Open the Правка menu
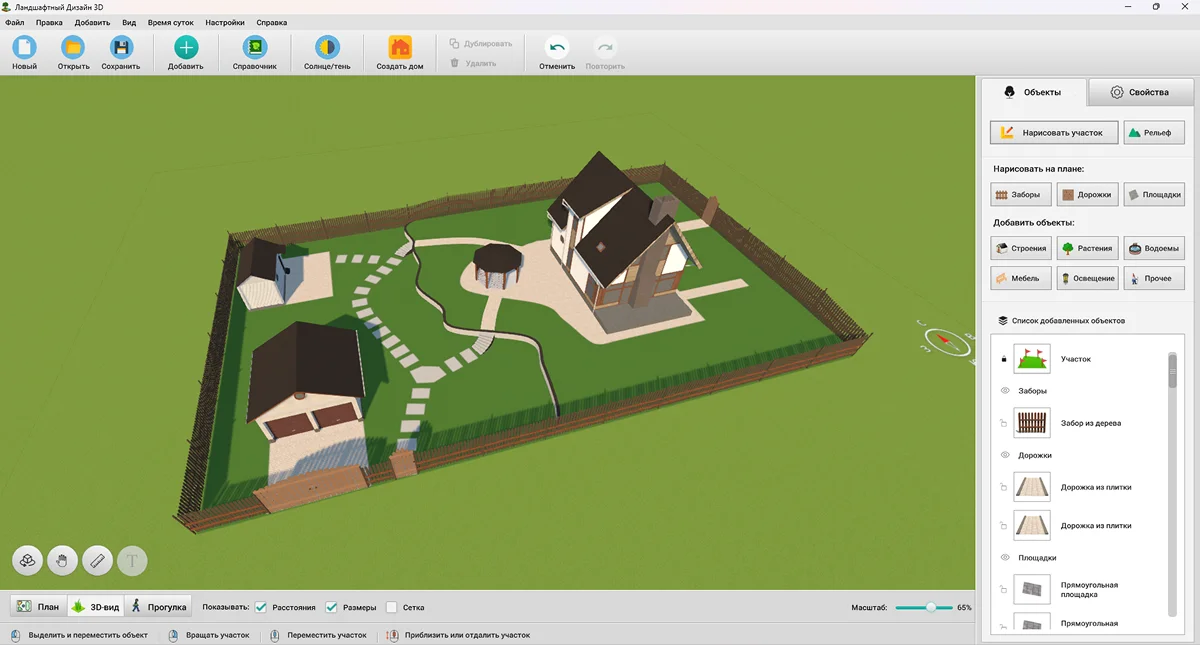 (49, 22)
